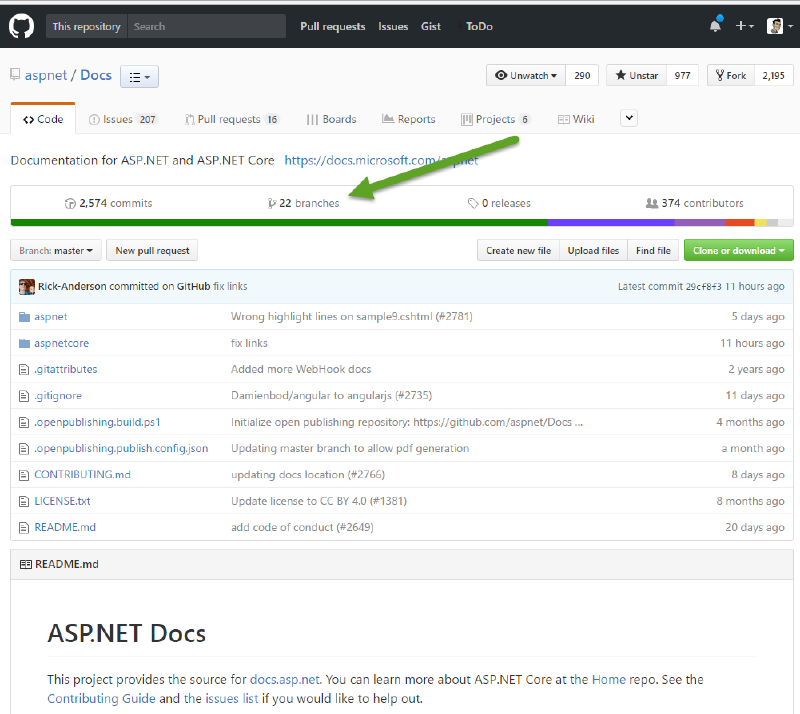Viewport: 800px width, 714px height.
Task: Click New pull request button
Action: tap(152, 251)
